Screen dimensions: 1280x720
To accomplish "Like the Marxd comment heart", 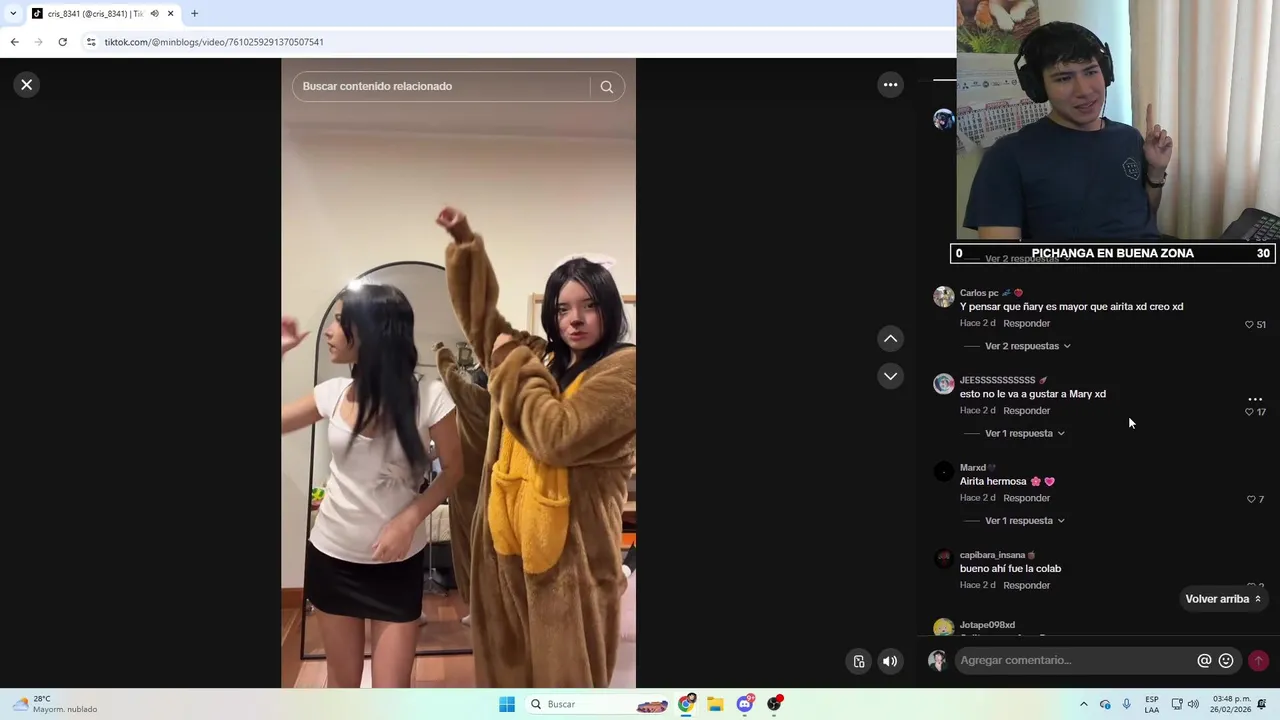I will pos(1251,499).
